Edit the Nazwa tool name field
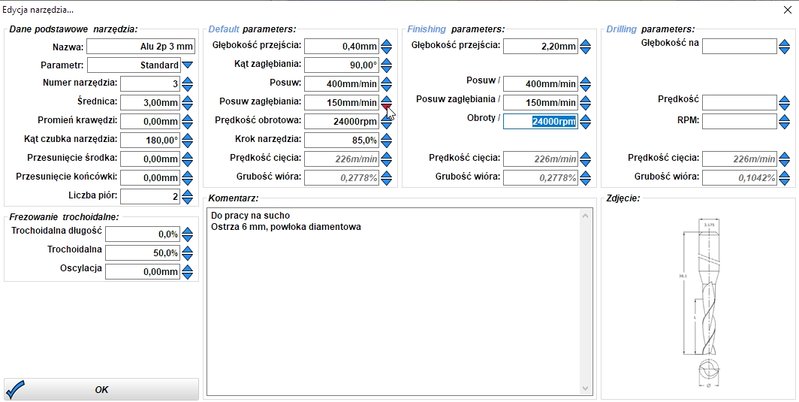This screenshot has height=402, width=799. coord(141,46)
